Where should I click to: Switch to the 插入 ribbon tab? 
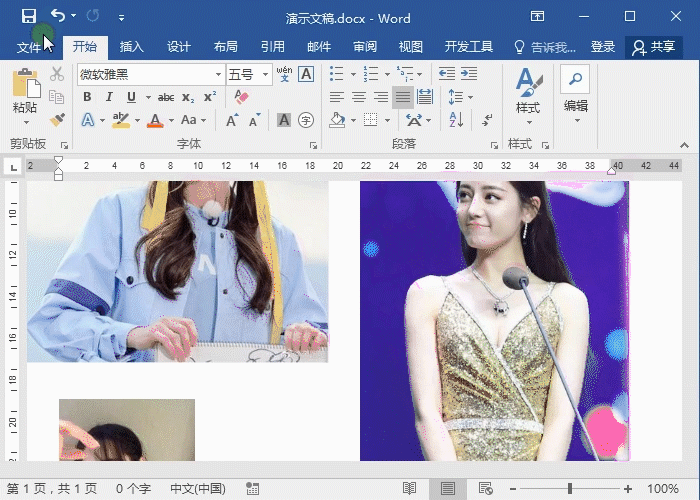tap(132, 47)
